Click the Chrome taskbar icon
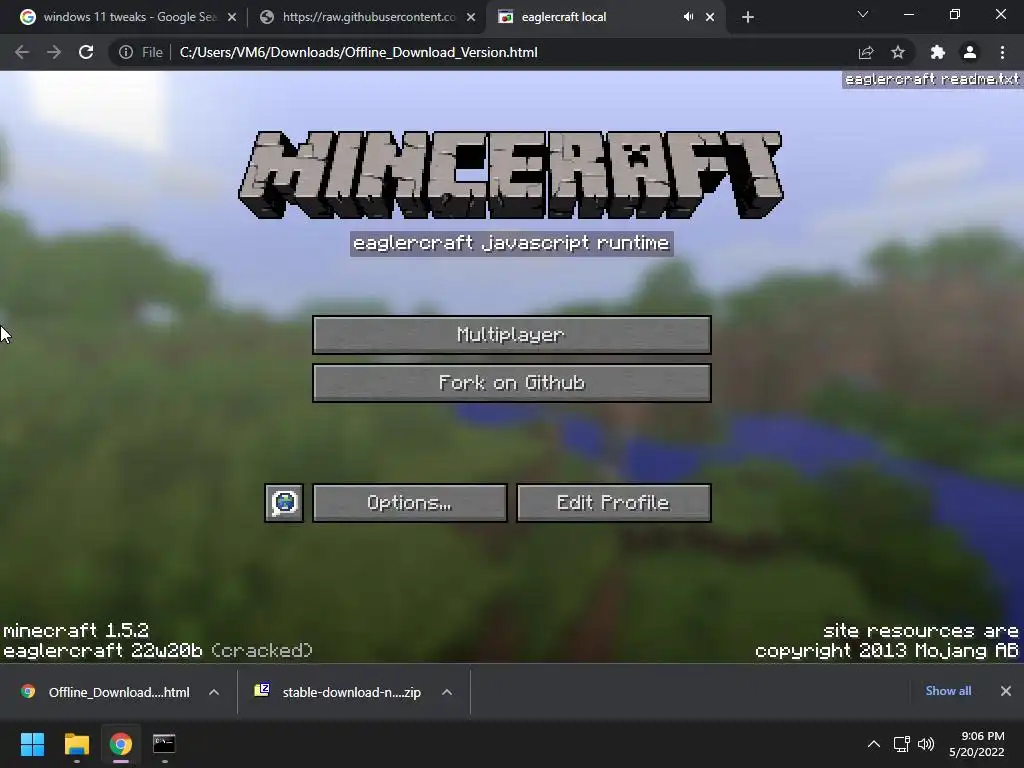The width and height of the screenshot is (1024, 768). [121, 744]
